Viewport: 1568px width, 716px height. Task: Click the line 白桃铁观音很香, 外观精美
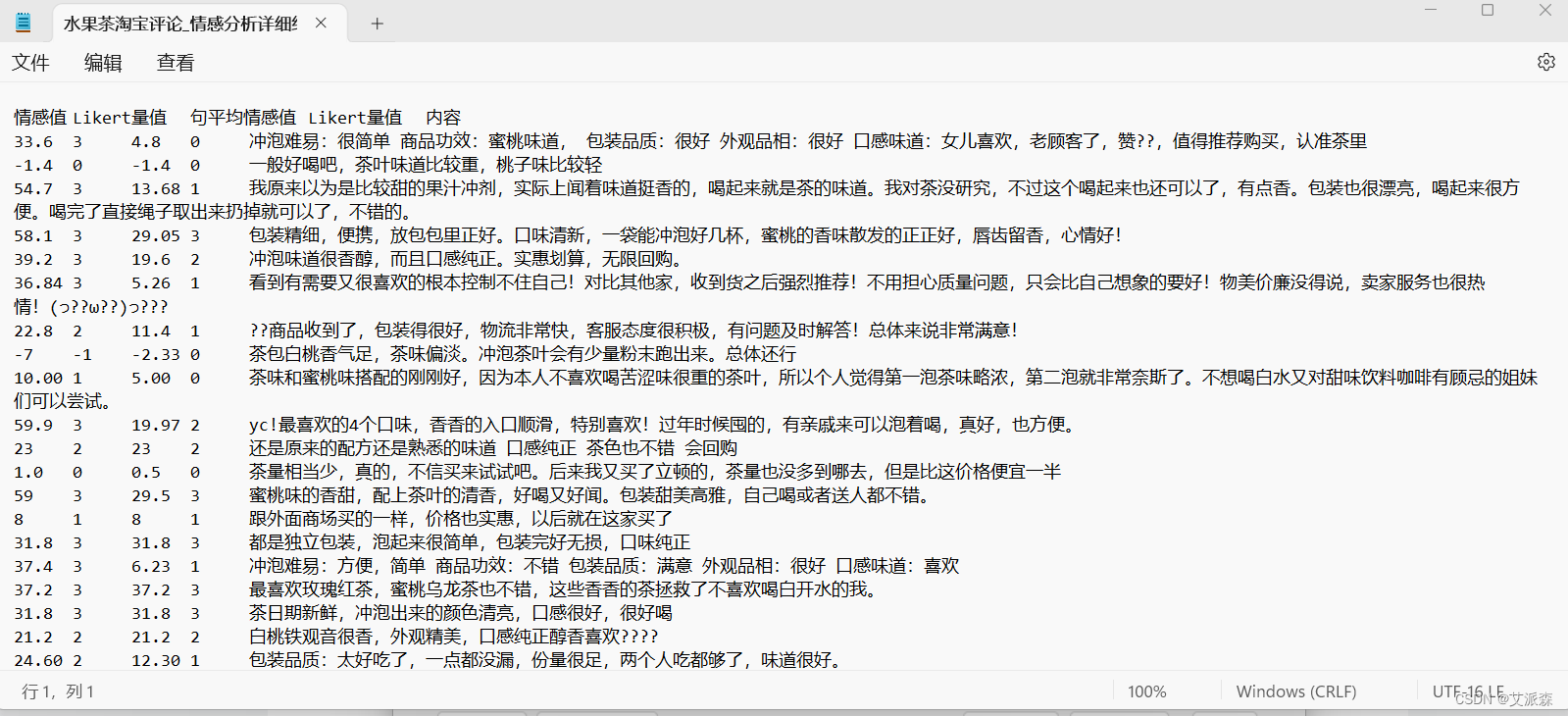tap(336, 637)
